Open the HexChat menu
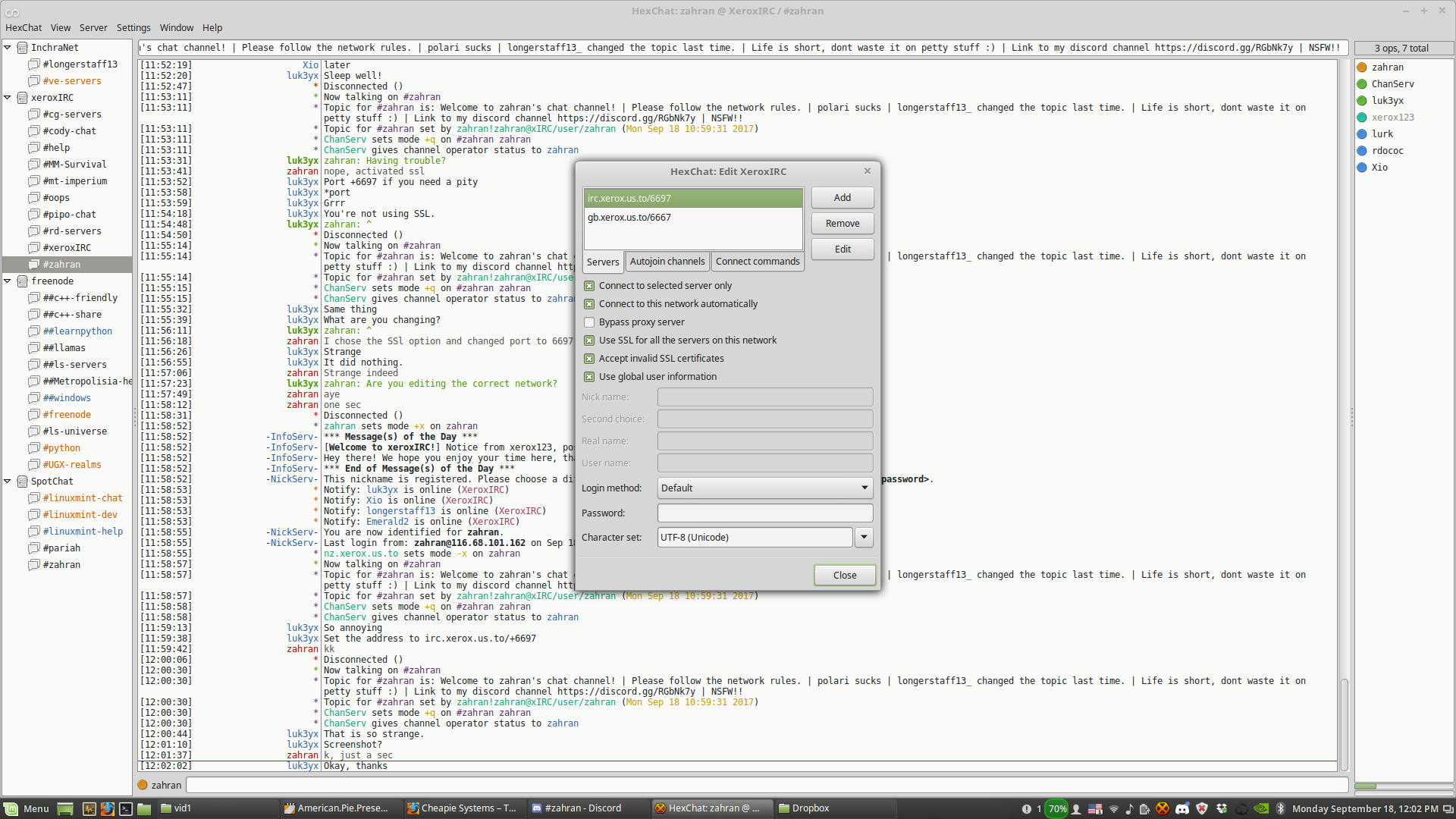Screen dimensions: 1456x819 pyautogui.click(x=24, y=28)
